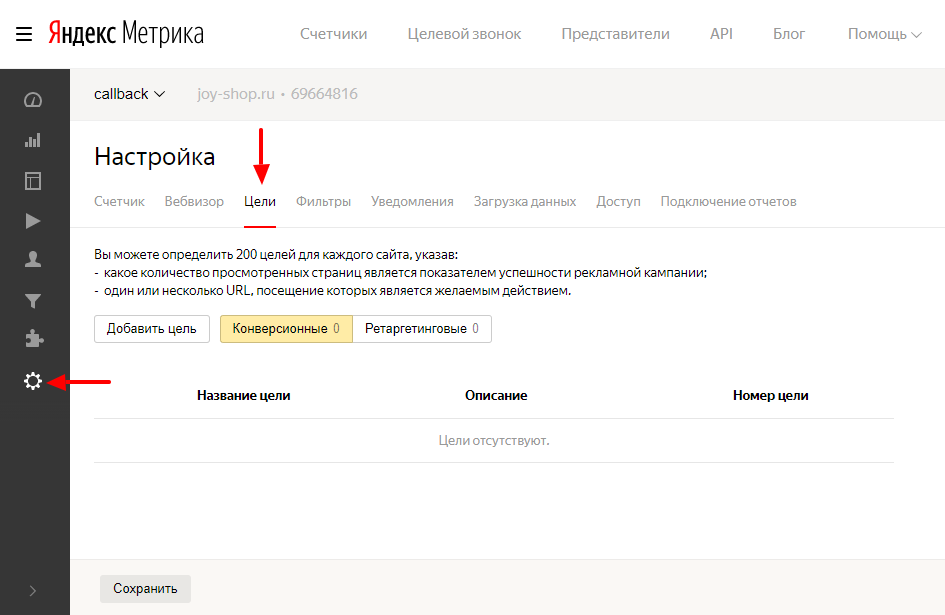Click the Добавить цель button
945x615 pixels.
151,329
